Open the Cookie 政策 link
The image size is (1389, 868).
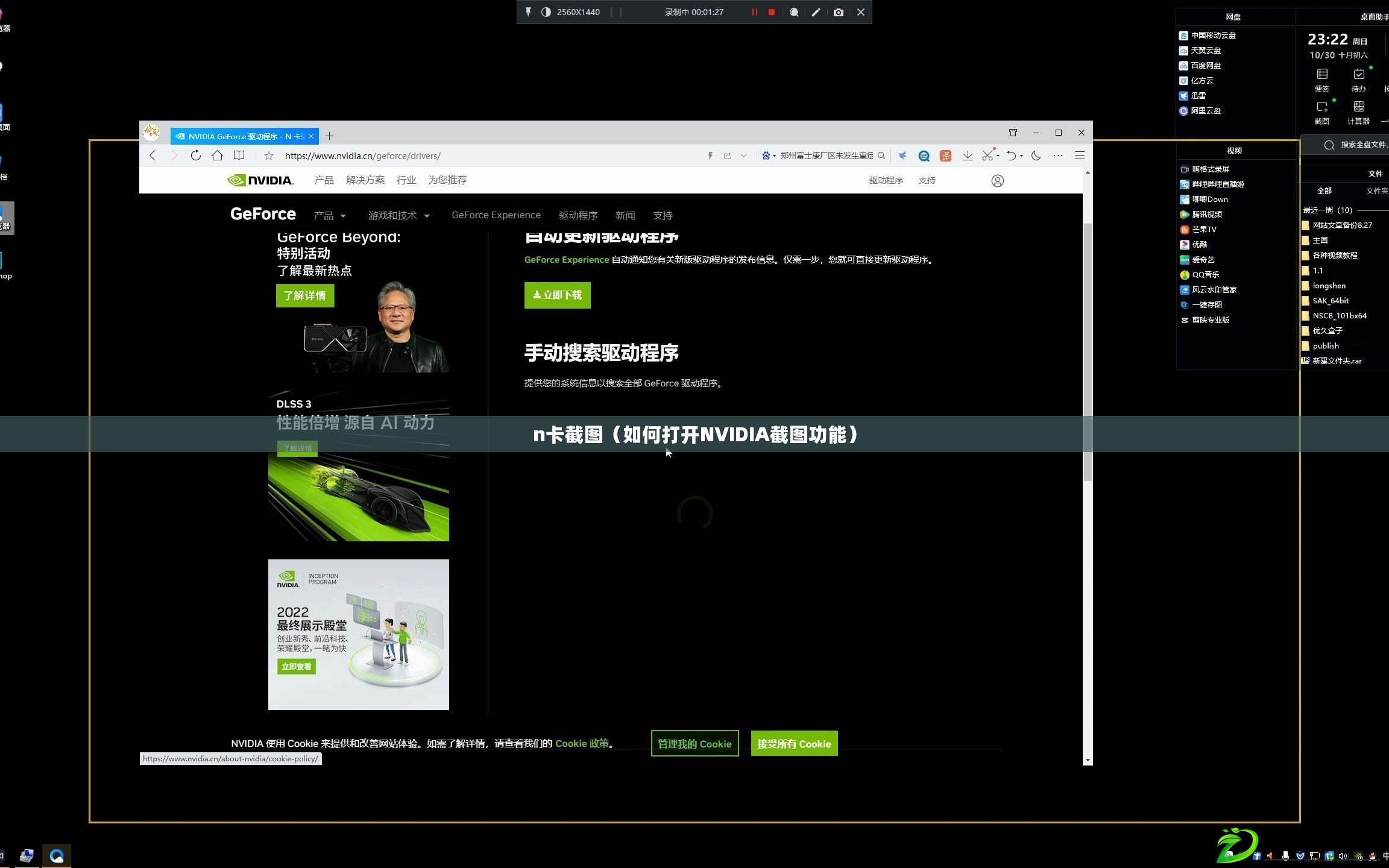pyautogui.click(x=582, y=744)
